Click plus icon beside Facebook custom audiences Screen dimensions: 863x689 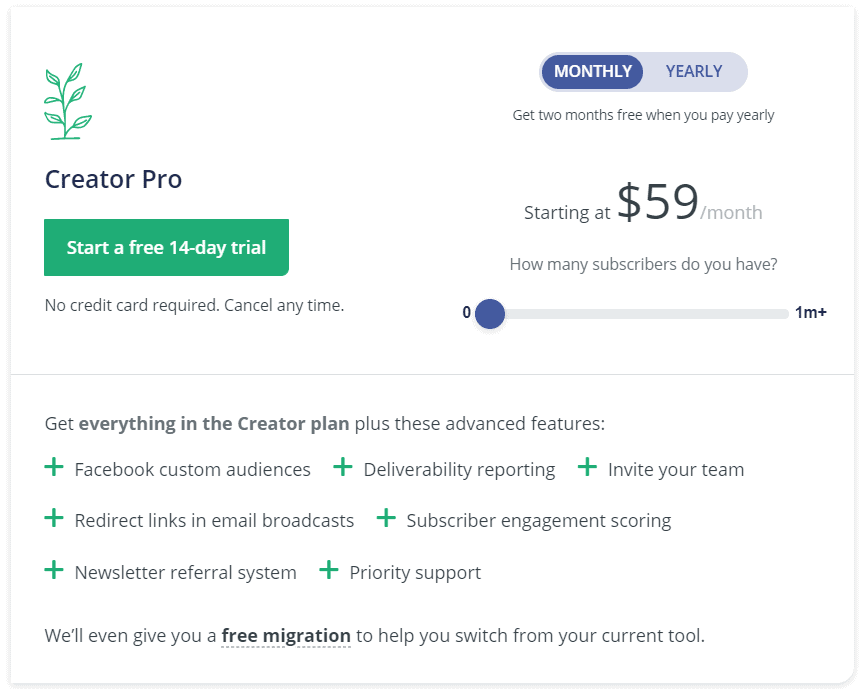pyautogui.click(x=54, y=467)
